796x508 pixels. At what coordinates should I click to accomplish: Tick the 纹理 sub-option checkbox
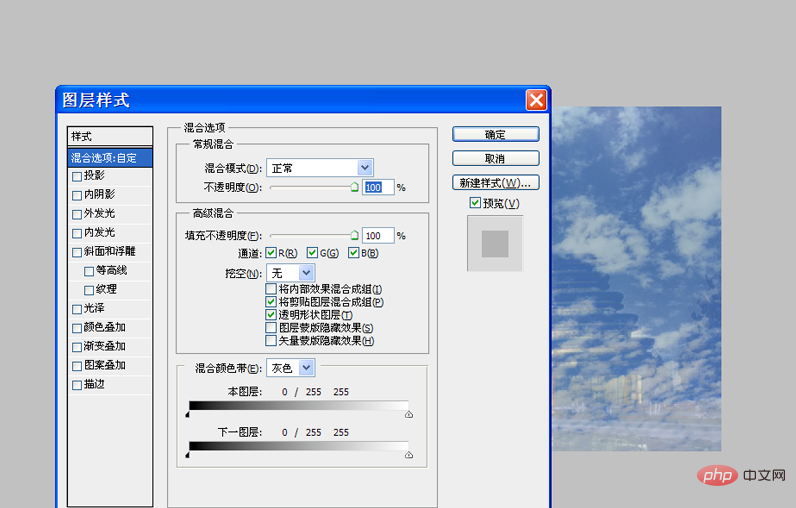click(x=89, y=290)
